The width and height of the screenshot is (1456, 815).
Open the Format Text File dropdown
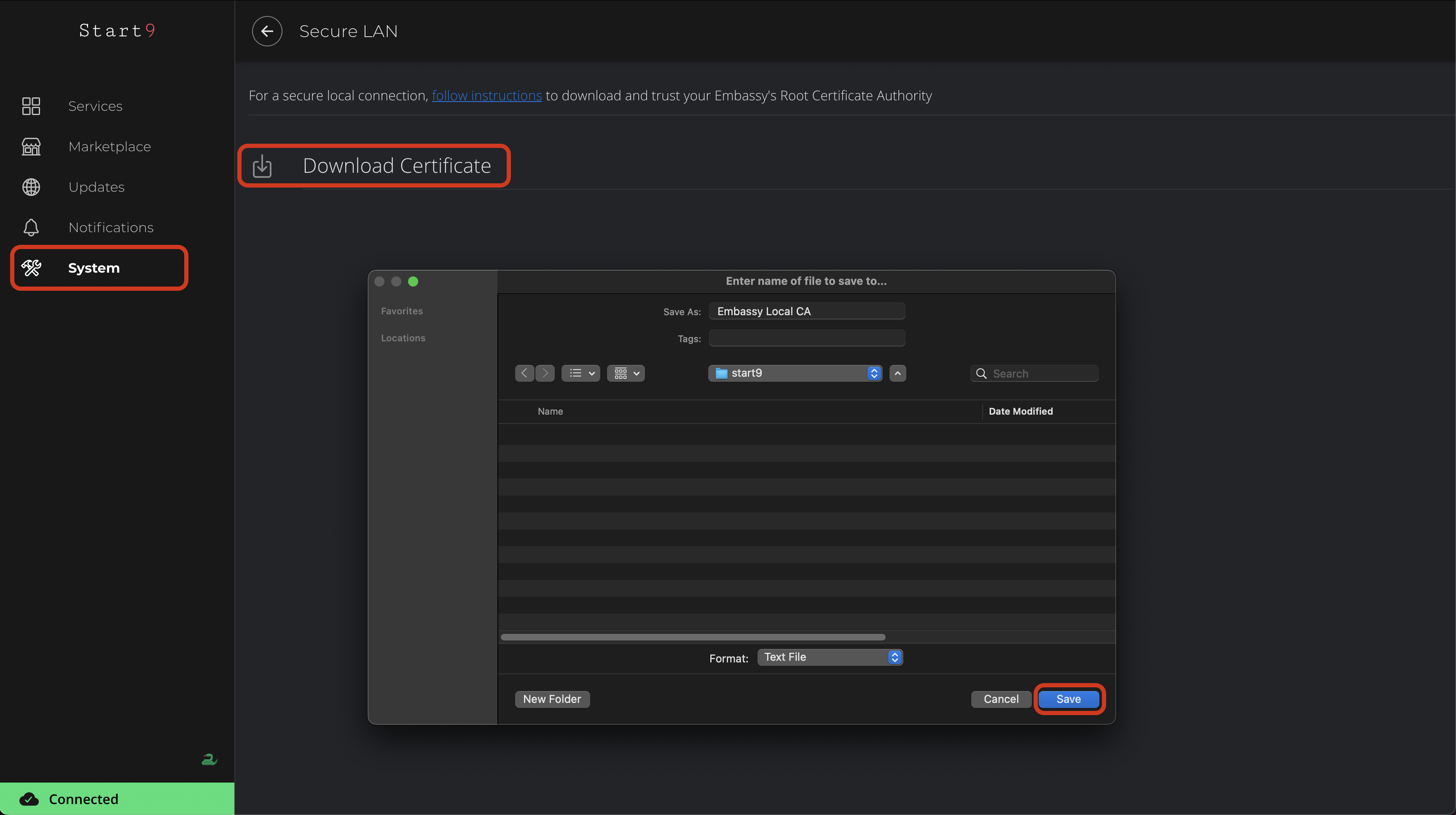click(x=830, y=657)
